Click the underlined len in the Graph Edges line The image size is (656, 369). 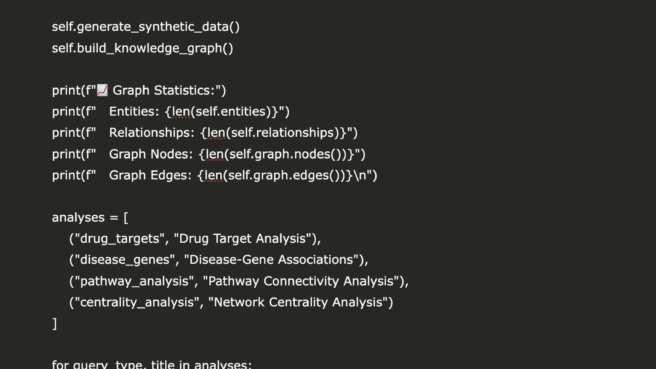coord(213,175)
